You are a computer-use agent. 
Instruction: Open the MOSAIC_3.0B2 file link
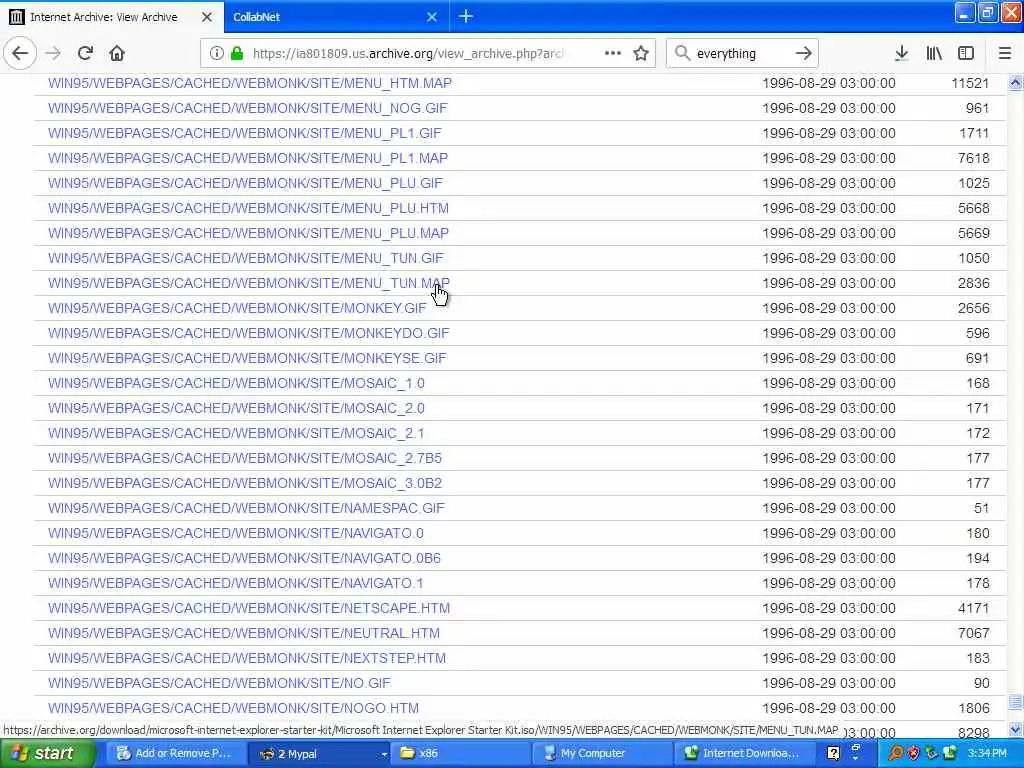point(245,483)
